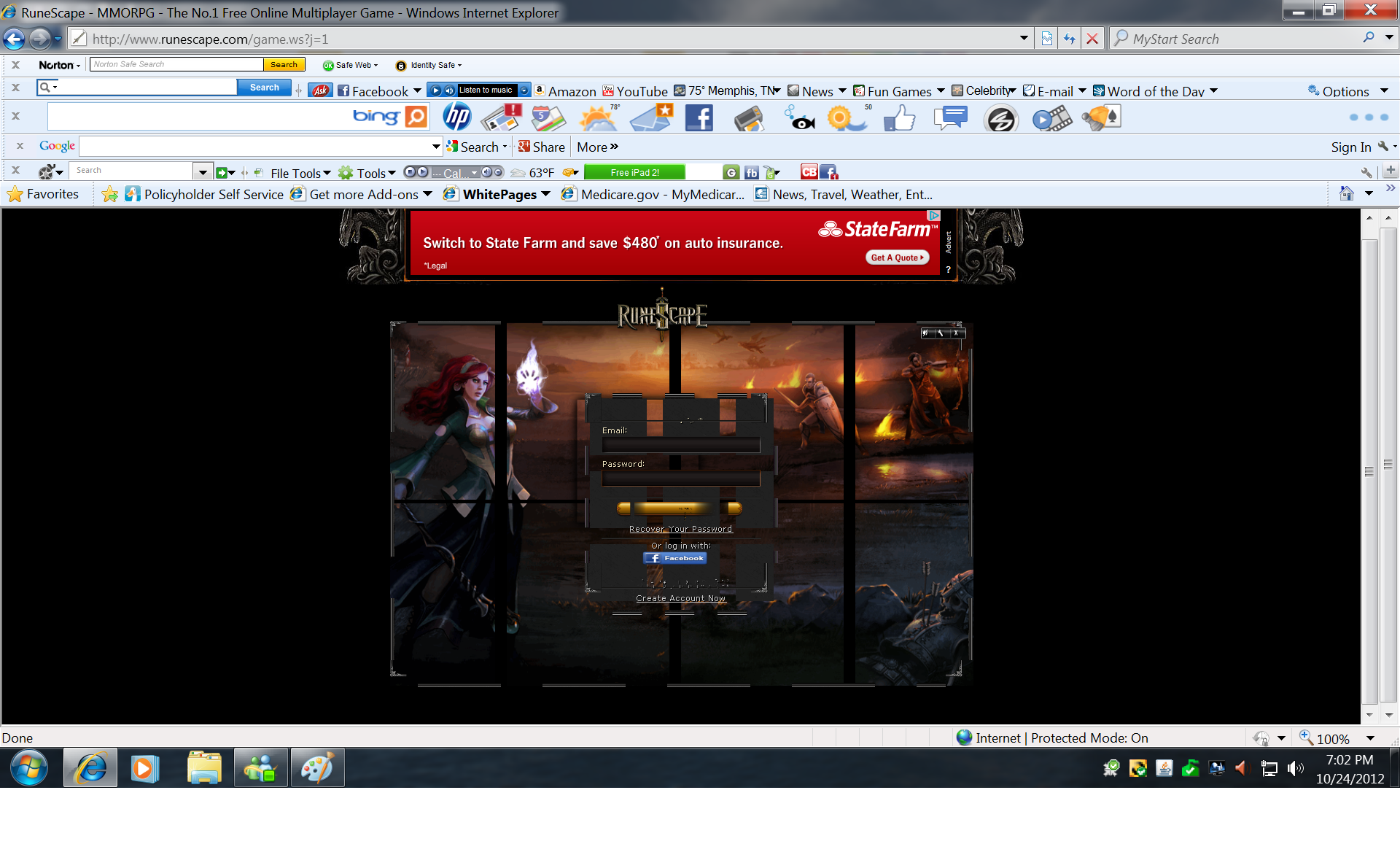The height and width of the screenshot is (844, 1400).
Task: Open Windows Media Player taskbar icon
Action: (144, 768)
